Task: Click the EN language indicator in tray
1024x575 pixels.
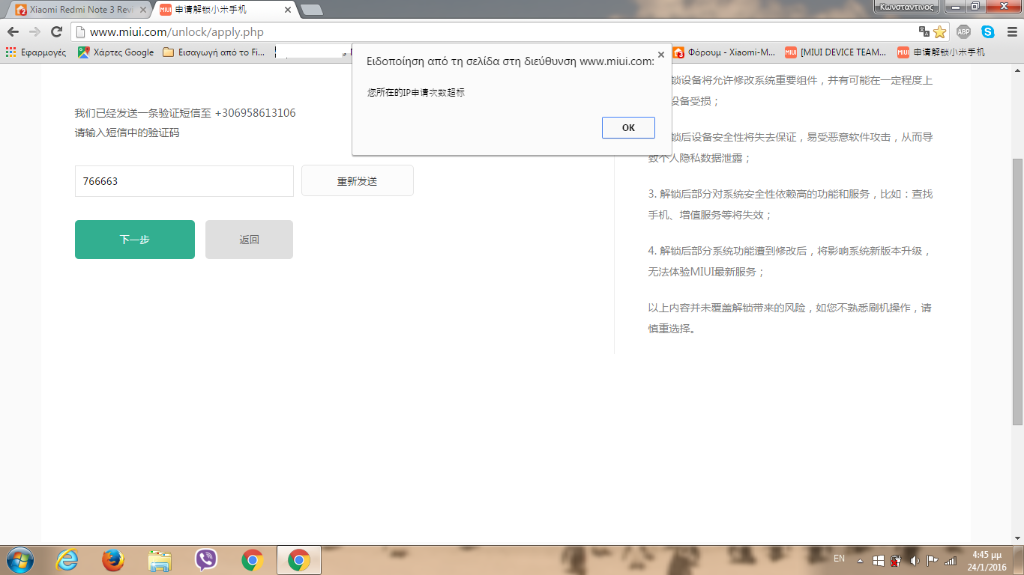Action: click(x=839, y=559)
